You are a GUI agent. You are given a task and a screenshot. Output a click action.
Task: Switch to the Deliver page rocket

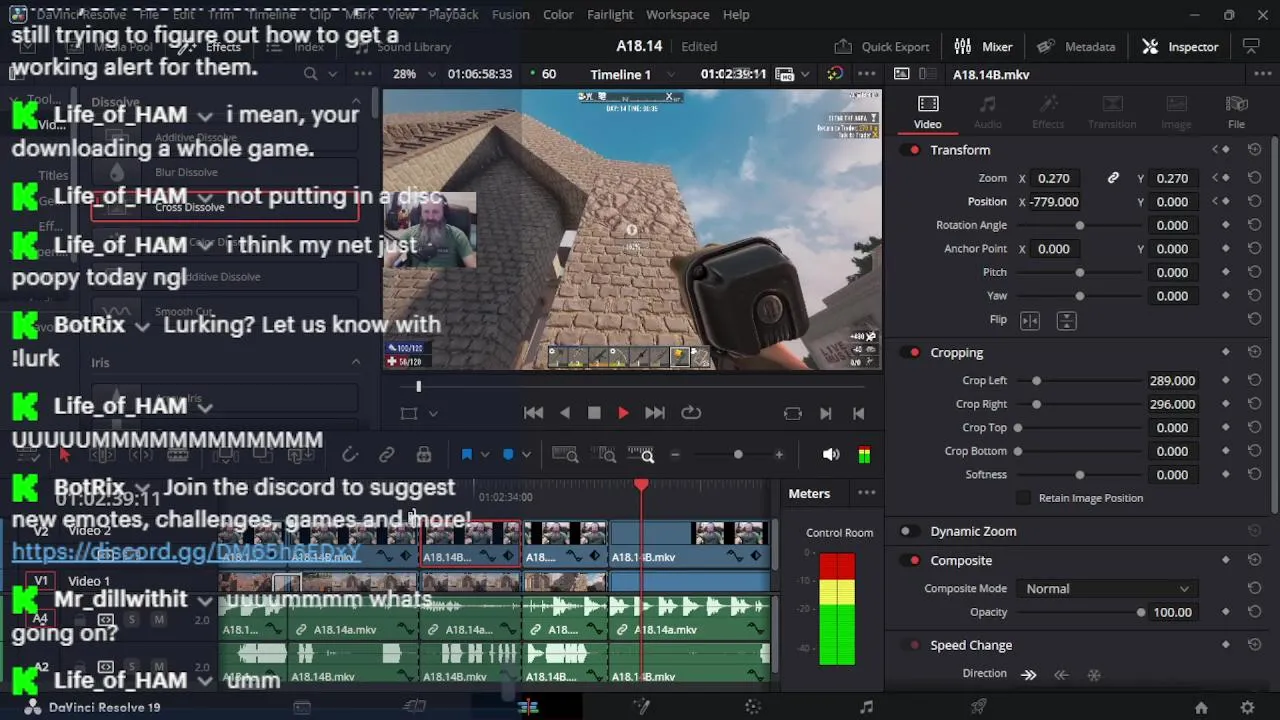pos(979,707)
